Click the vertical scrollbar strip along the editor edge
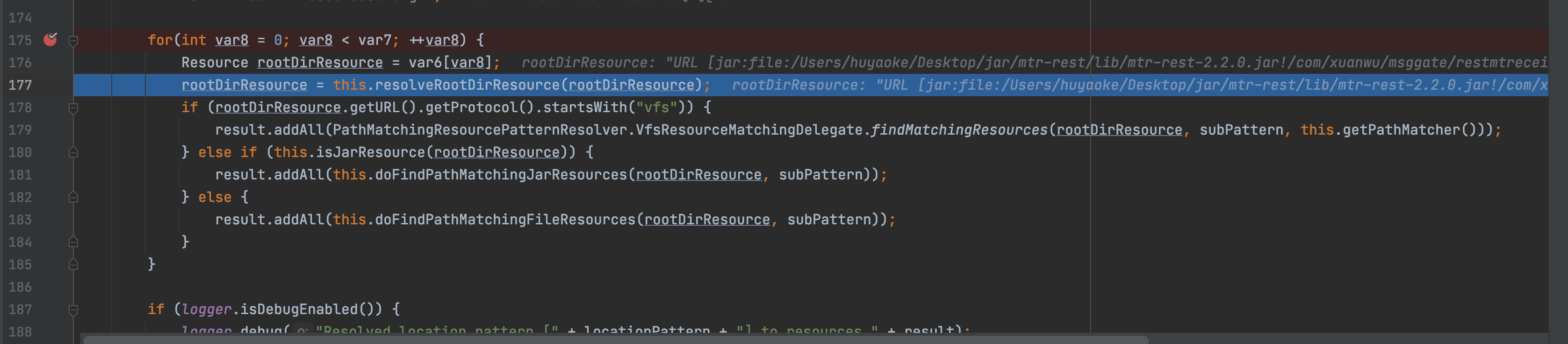The image size is (1568, 344). (1558, 172)
